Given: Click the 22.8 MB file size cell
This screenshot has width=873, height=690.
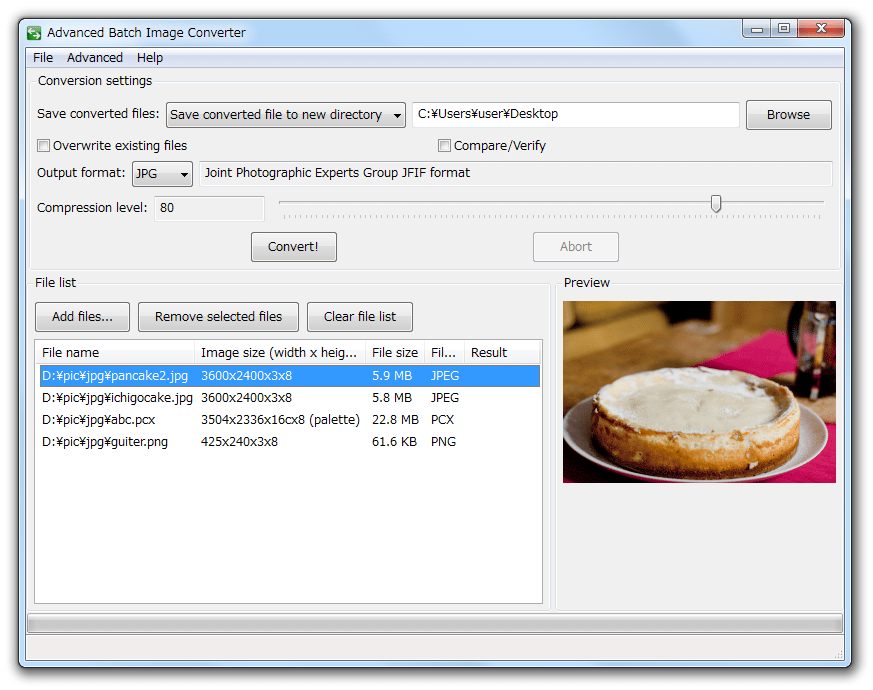Looking at the screenshot, I should pos(395,420).
